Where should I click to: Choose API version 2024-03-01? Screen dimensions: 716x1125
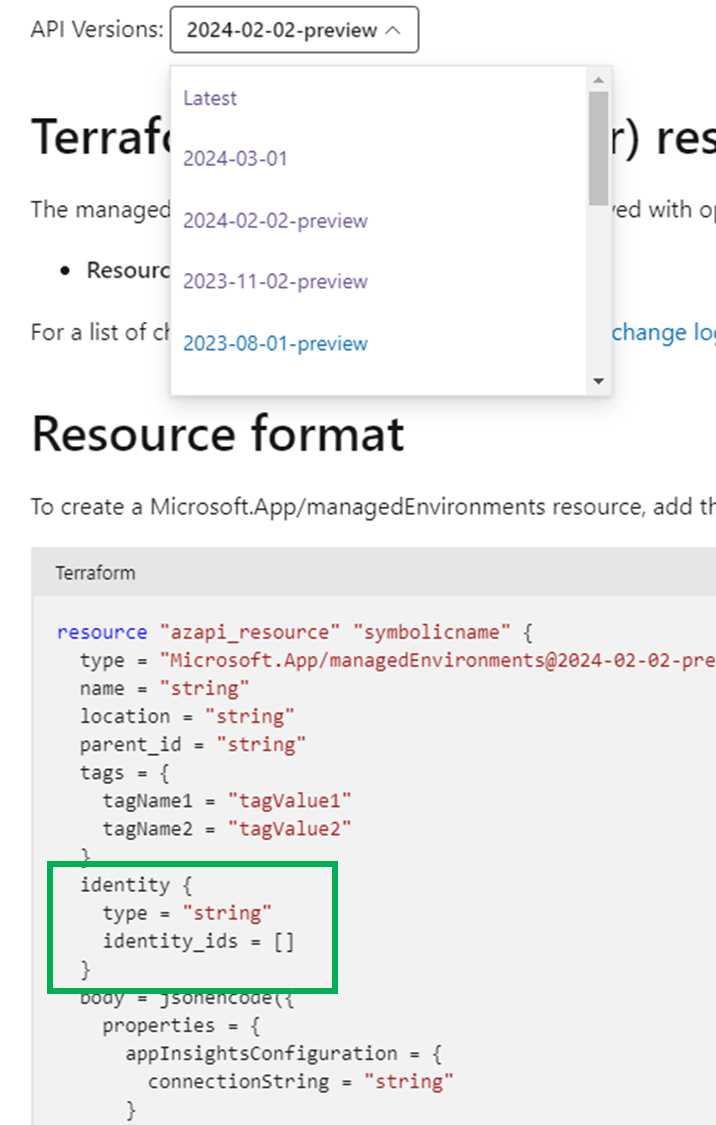pos(235,159)
